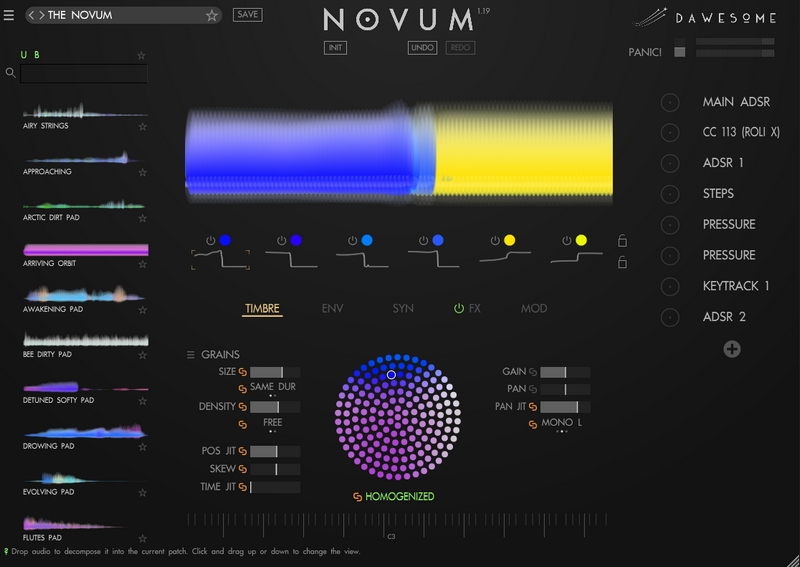The width and height of the screenshot is (800, 567).
Task: Toggle power of the first blue layer
Action: coord(210,241)
